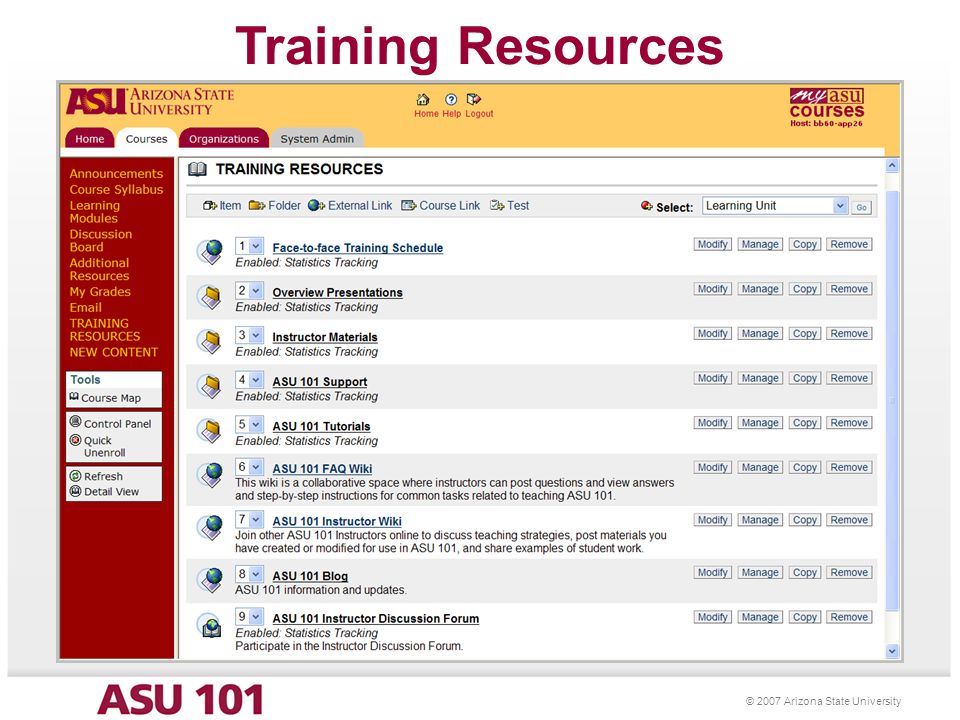The image size is (960, 720).
Task: Open position dropdown 9 for Instructor Discussion Forum
Action: tap(249, 617)
